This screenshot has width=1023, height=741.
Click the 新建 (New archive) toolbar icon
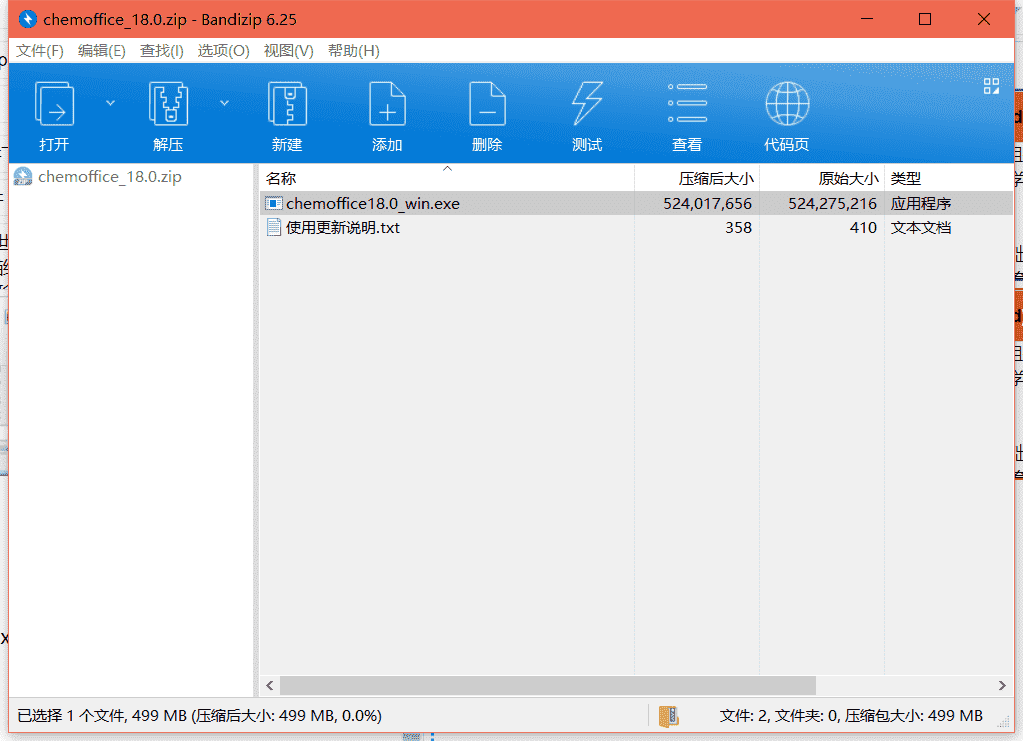coord(287,104)
